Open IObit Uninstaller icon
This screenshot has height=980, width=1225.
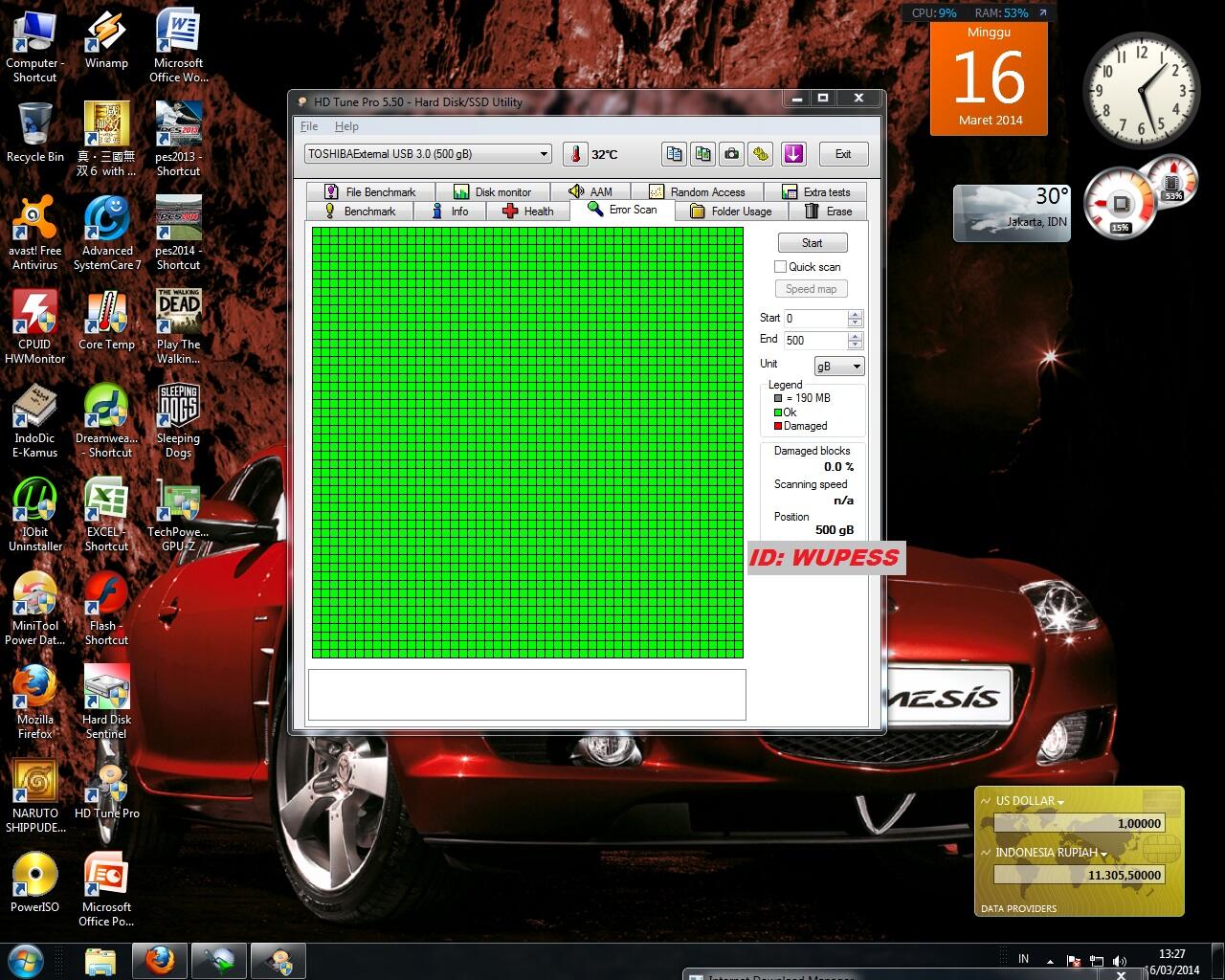(x=35, y=515)
